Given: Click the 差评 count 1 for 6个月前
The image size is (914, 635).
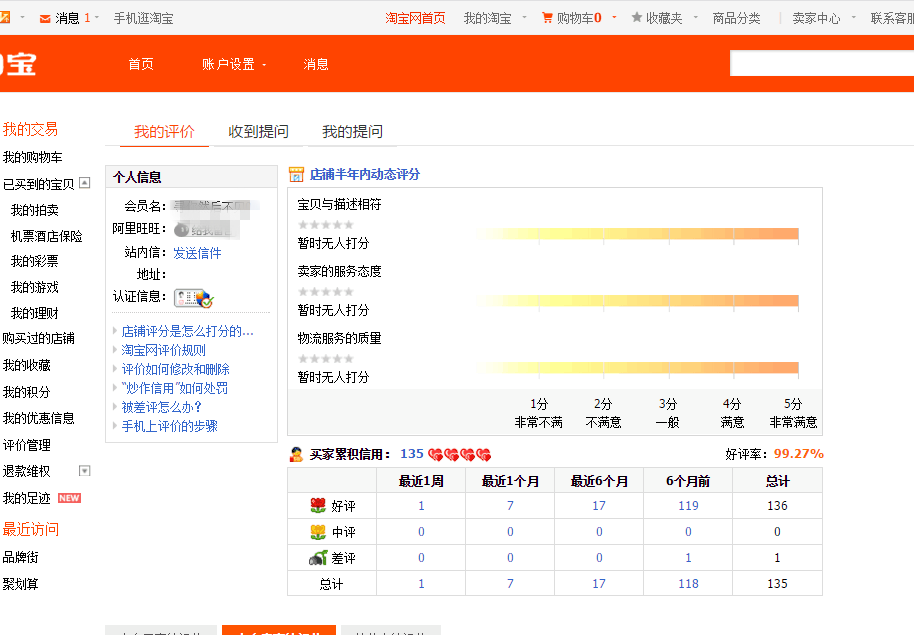Looking at the screenshot, I should [x=688, y=557].
